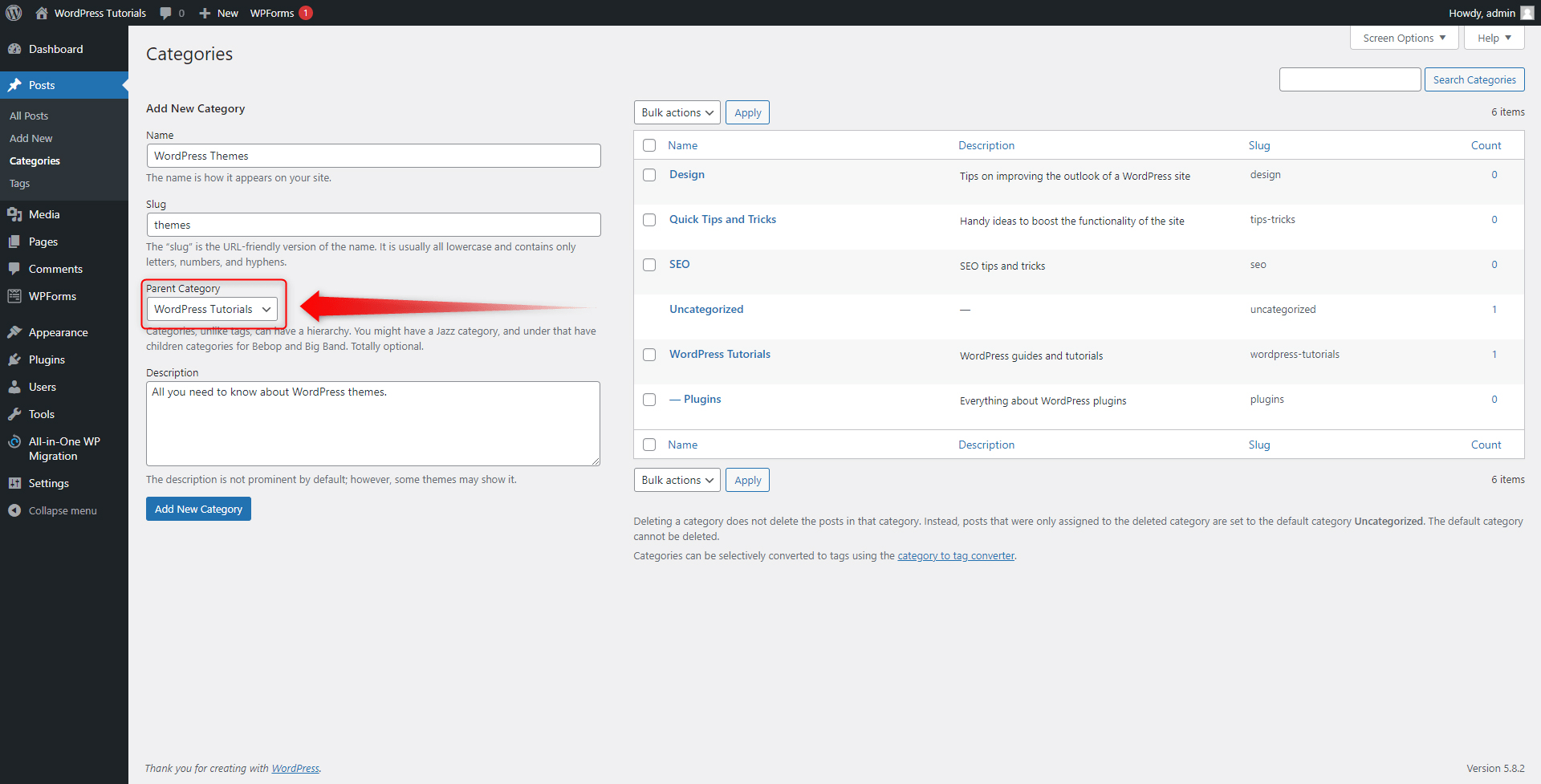Open All Posts submenu item
The width and height of the screenshot is (1541, 784).
(x=29, y=116)
